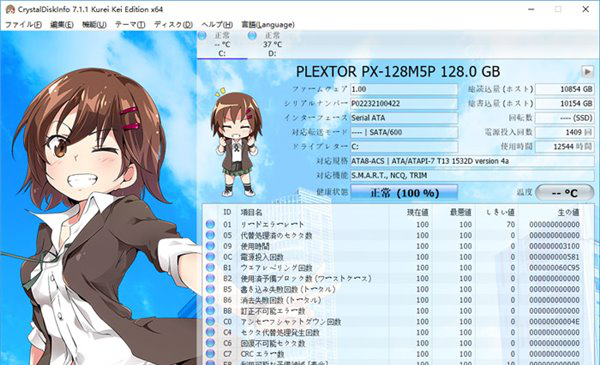Viewport: 600px width, 379px height.
Task: Open the ファイル(F) menu
Action: [23, 25]
